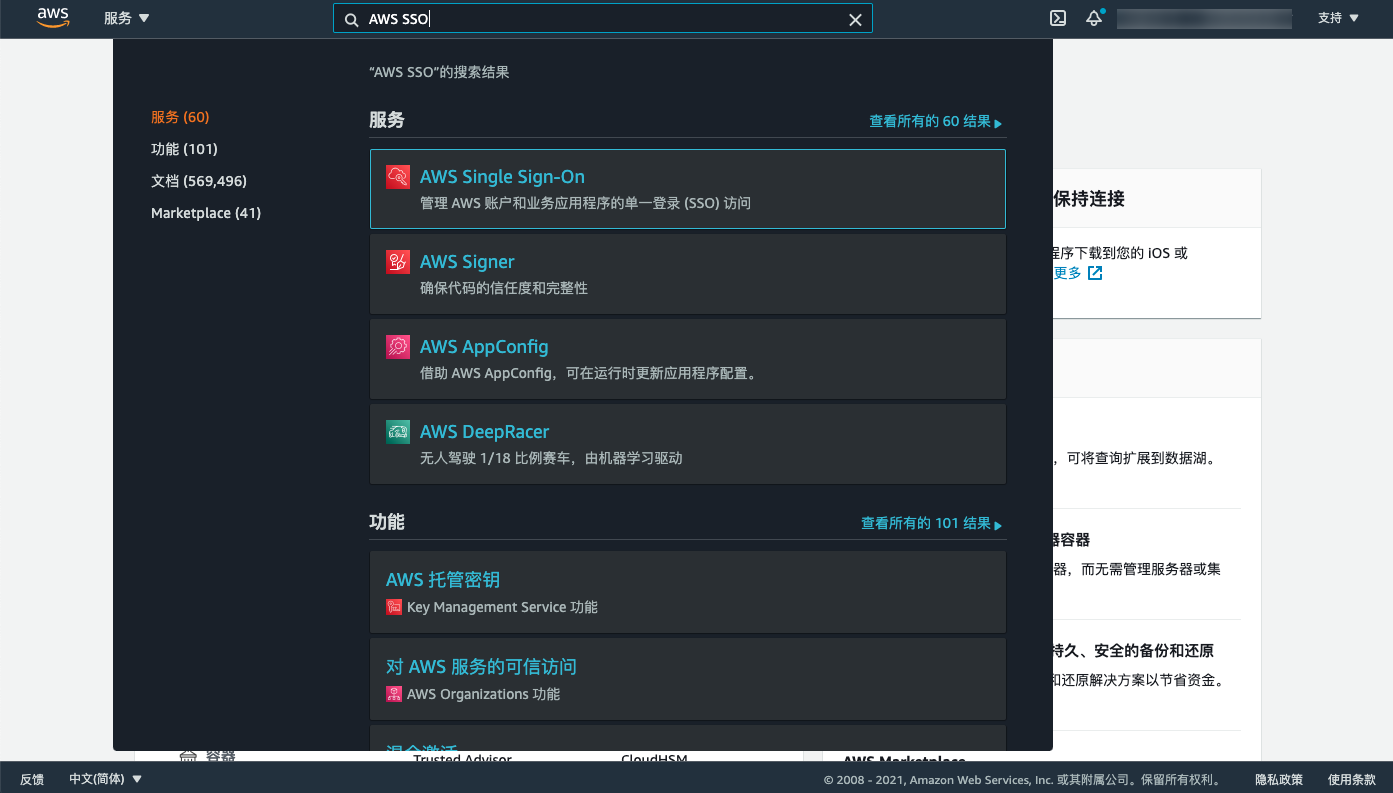
Task: Select the 功能 (101) filter category
Action: (184, 149)
